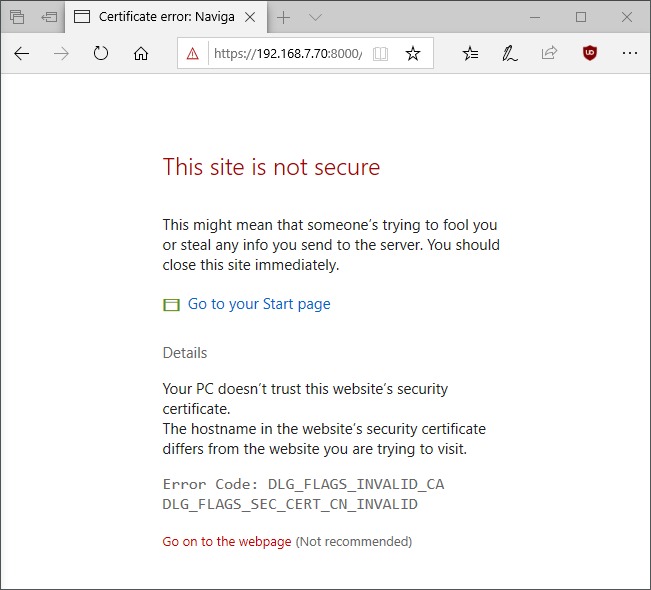
Task: Open the uBlock Origin extension
Action: tap(589, 54)
